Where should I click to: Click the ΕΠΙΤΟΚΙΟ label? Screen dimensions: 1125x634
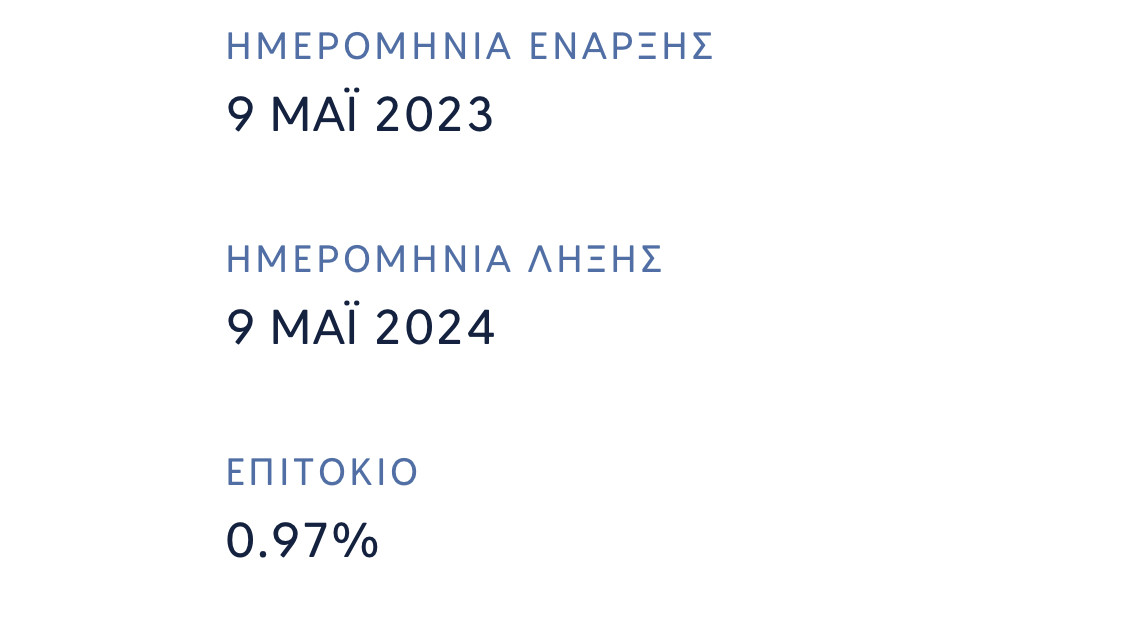coord(322,472)
